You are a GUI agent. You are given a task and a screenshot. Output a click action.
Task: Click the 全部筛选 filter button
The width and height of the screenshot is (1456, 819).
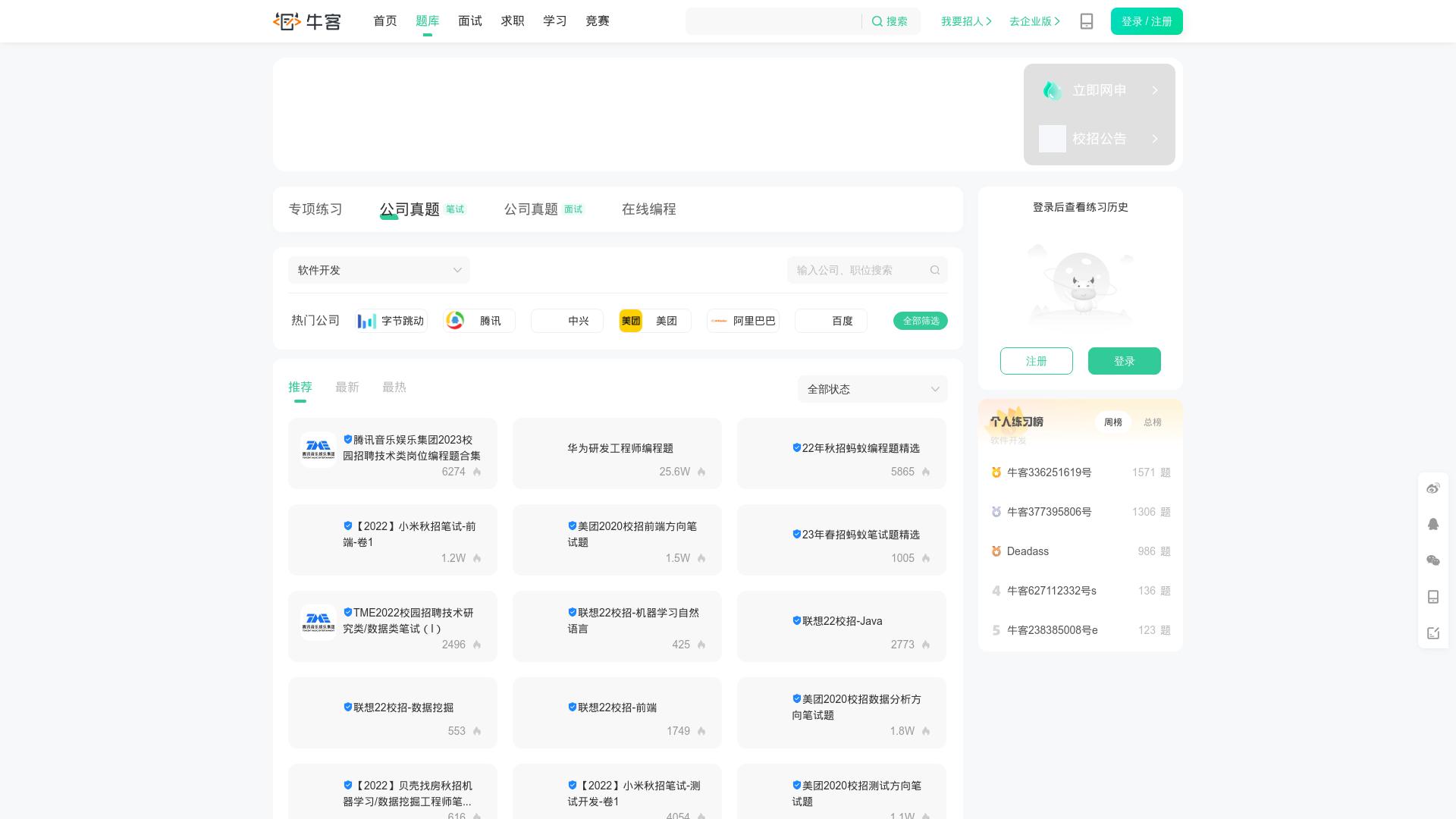pyautogui.click(x=921, y=321)
